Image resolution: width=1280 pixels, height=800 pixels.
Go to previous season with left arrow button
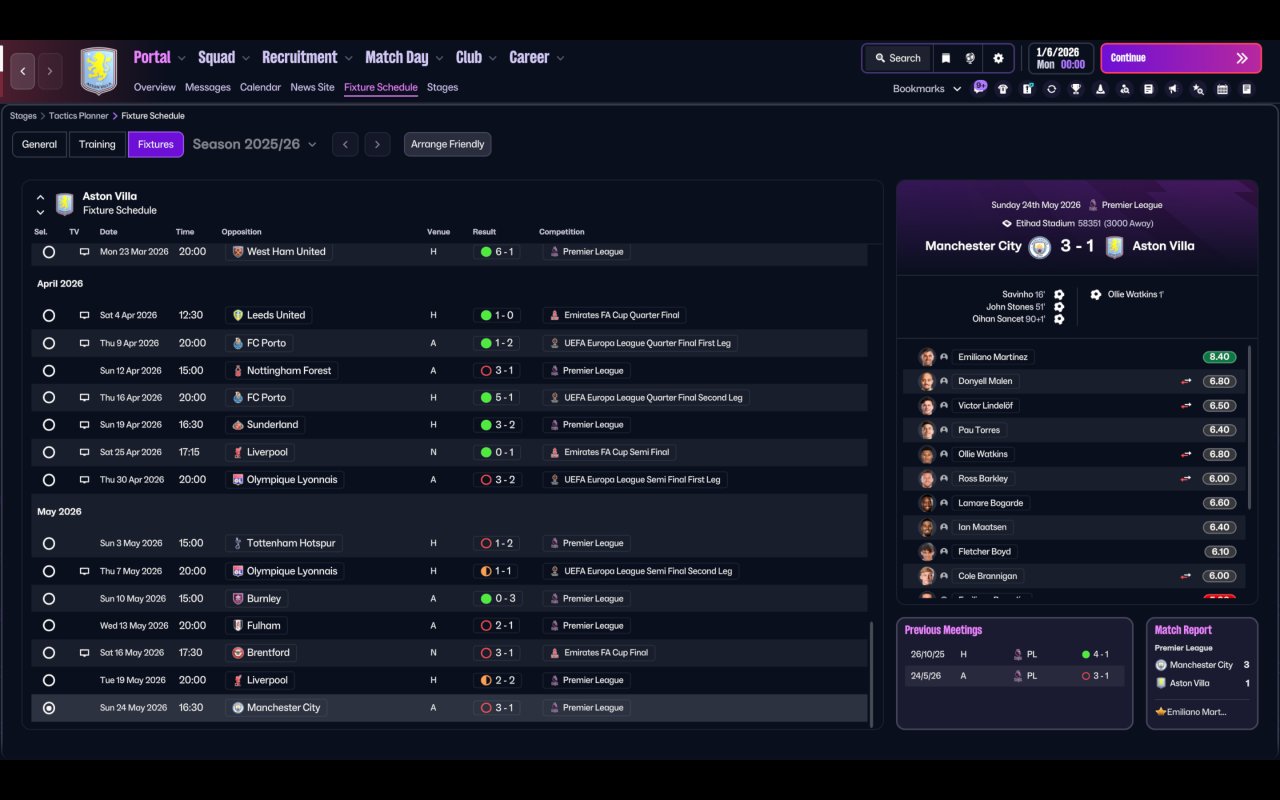pyautogui.click(x=345, y=144)
